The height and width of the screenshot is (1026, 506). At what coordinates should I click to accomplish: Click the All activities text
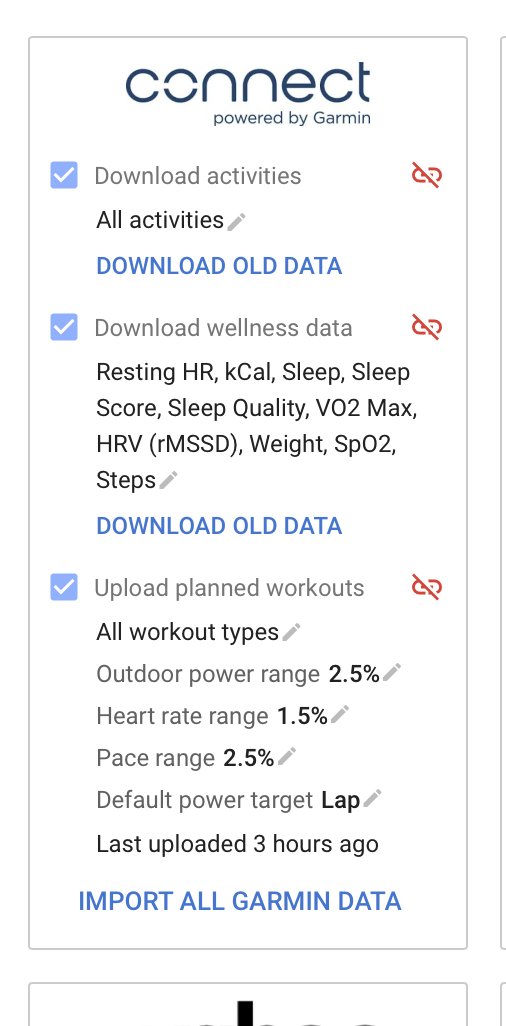(160, 220)
